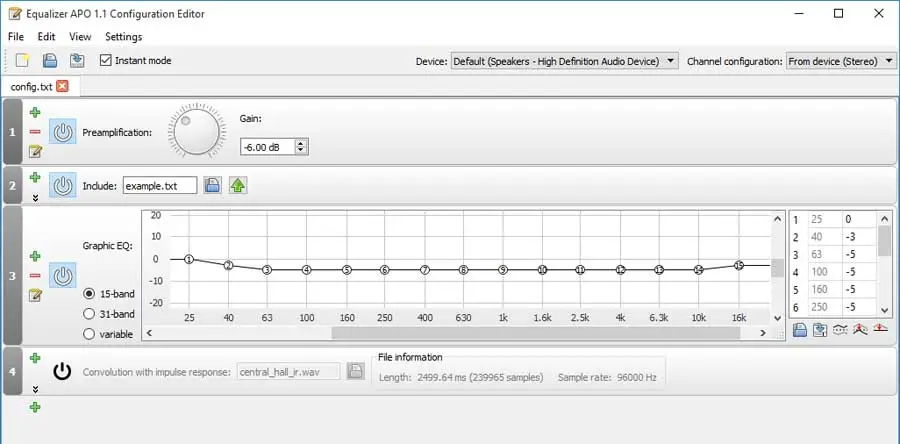Viewport: 900px width, 444px height.
Task: Open the Channel configuration dropdown
Action: 841,61
